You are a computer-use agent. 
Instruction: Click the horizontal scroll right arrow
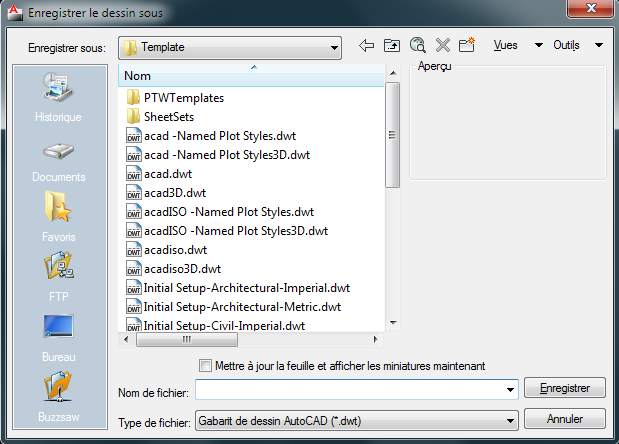pos(375,339)
